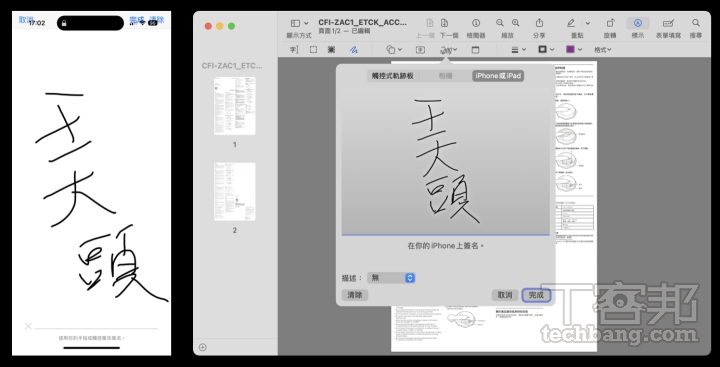Rotate the page (旋轉)
The height and width of the screenshot is (367, 720).
(610, 23)
